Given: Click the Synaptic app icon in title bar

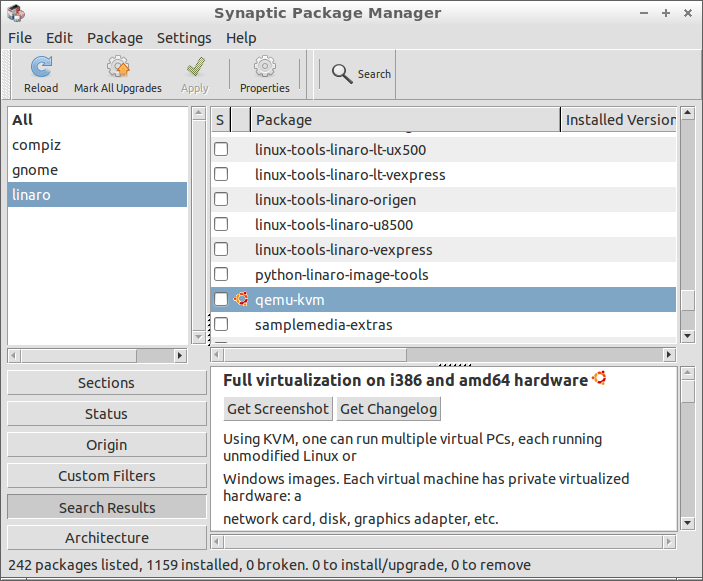Looking at the screenshot, I should click(16, 13).
